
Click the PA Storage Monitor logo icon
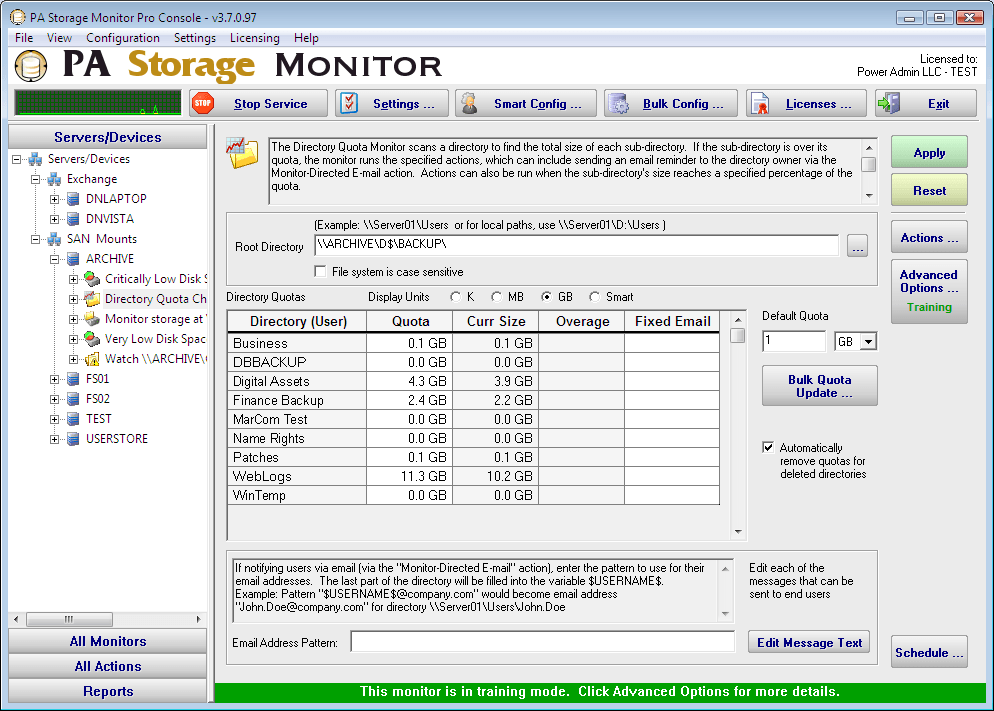click(x=31, y=66)
